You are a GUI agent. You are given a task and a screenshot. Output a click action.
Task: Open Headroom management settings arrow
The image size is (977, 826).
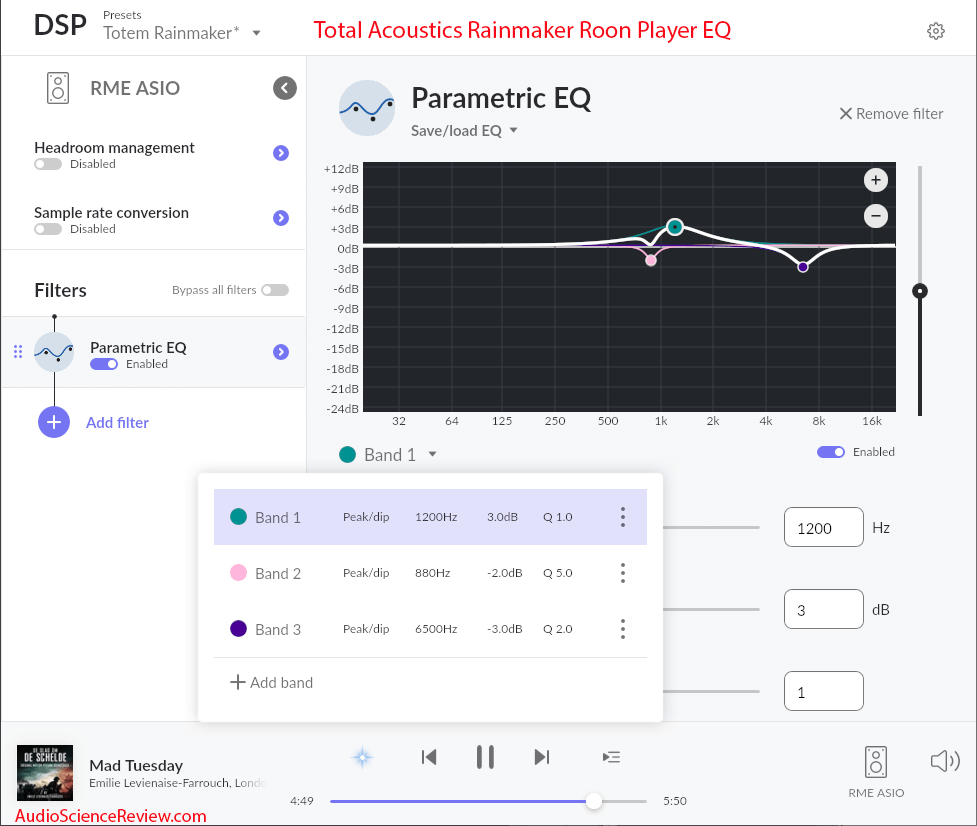pos(281,153)
